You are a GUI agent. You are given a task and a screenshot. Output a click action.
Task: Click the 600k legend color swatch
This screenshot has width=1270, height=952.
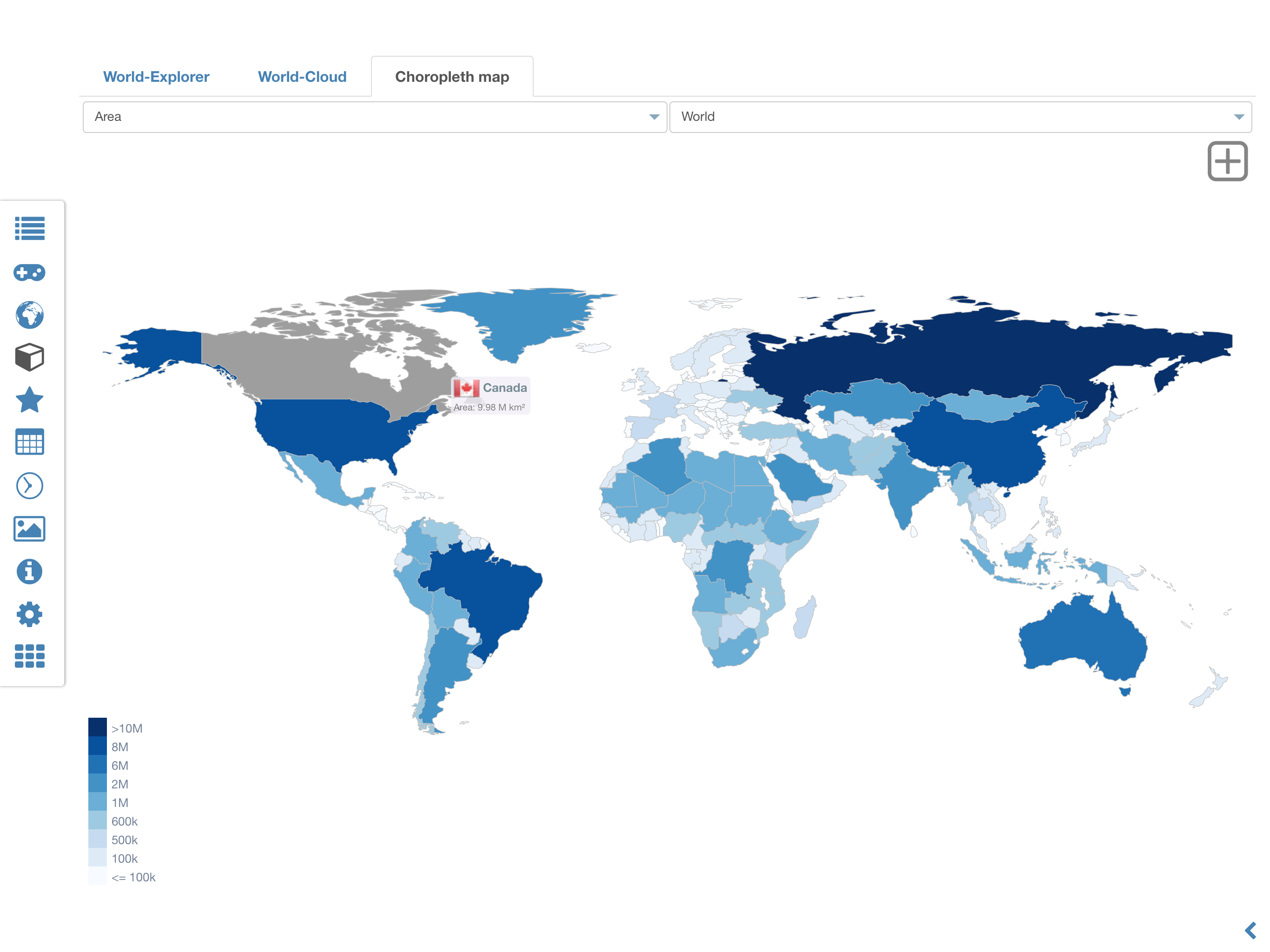pos(98,820)
